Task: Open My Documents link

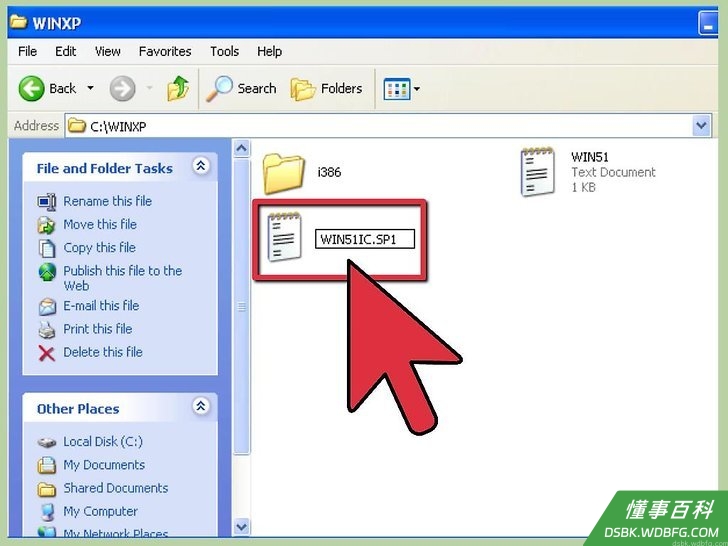Action: (104, 465)
